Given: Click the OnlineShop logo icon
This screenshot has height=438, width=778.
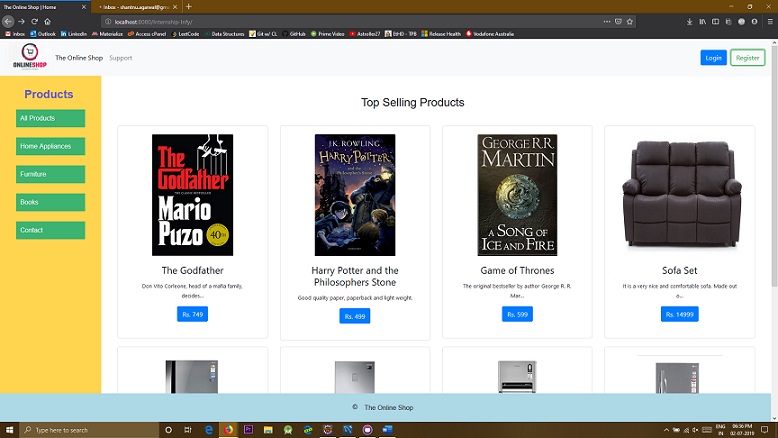Looking at the screenshot, I should click(x=29, y=57).
